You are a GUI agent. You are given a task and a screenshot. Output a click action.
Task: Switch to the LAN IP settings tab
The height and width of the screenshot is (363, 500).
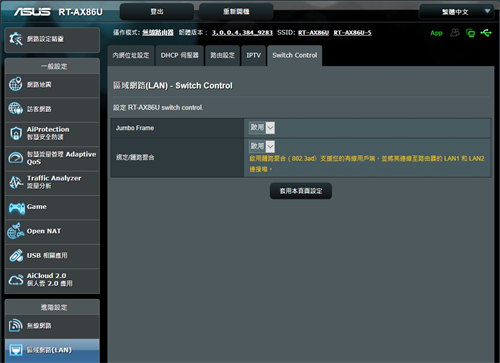pyautogui.click(x=131, y=56)
